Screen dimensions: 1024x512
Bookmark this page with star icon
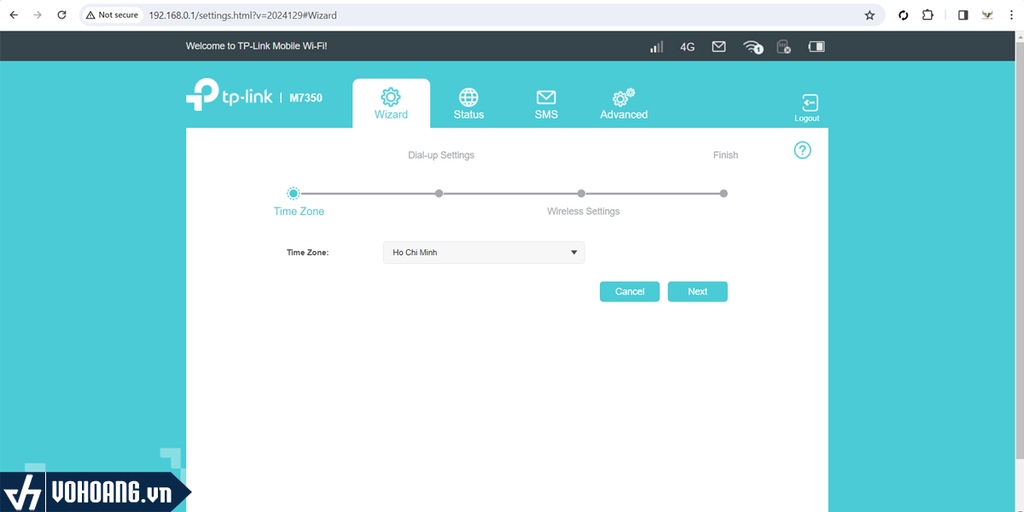click(x=869, y=15)
